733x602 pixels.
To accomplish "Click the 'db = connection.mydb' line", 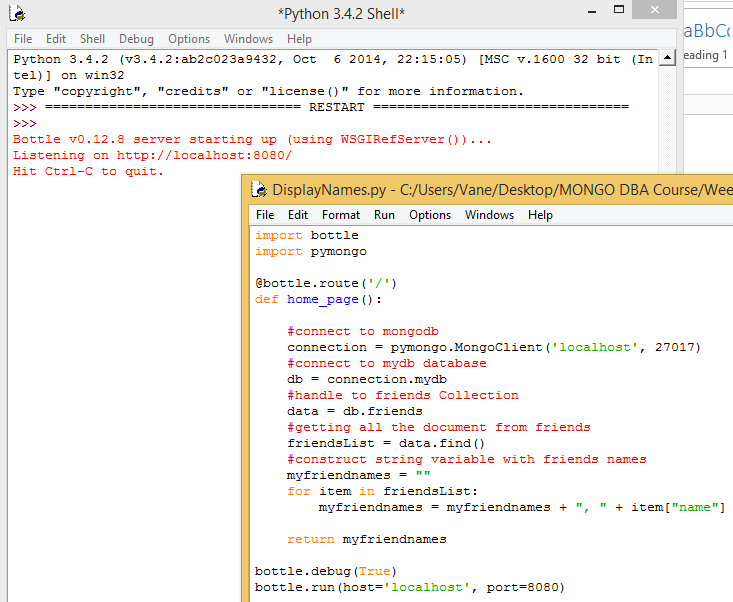I will (367, 379).
